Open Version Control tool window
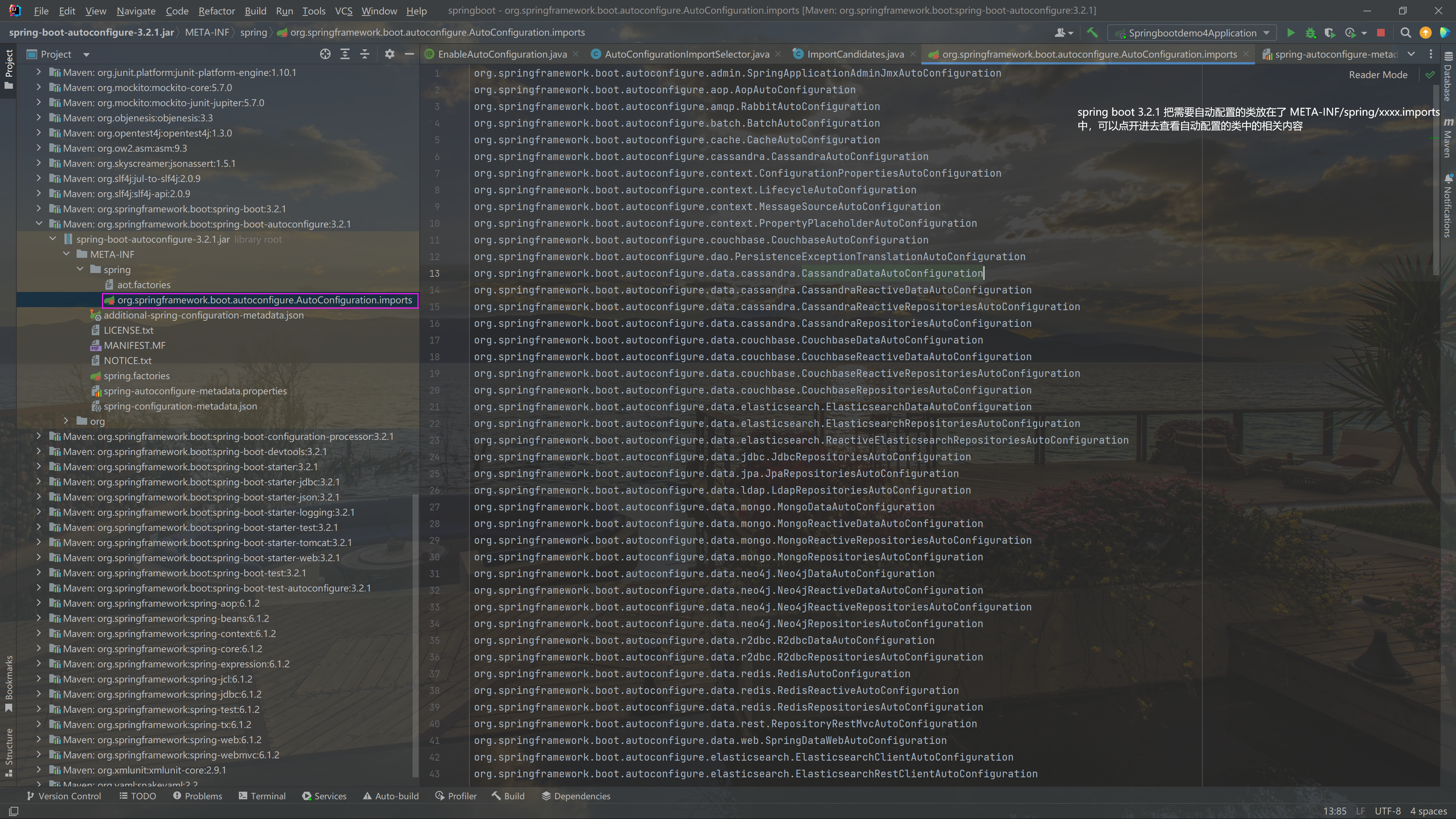1456x819 pixels. (x=63, y=796)
